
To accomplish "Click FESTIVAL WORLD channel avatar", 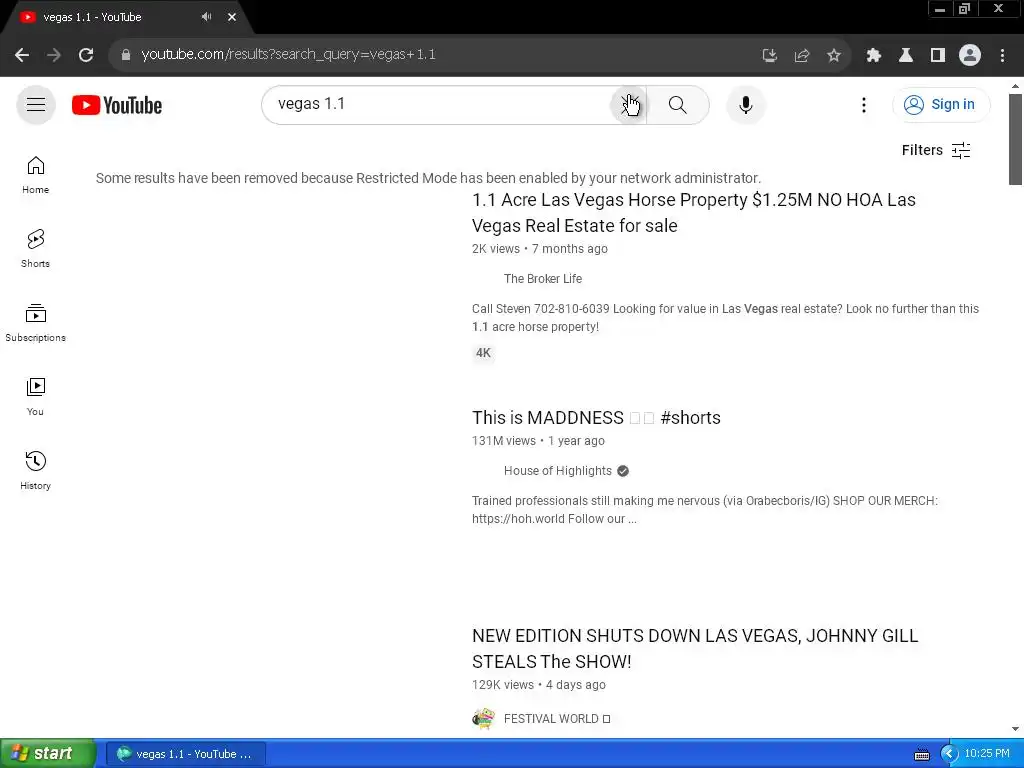I will click(x=483, y=718).
